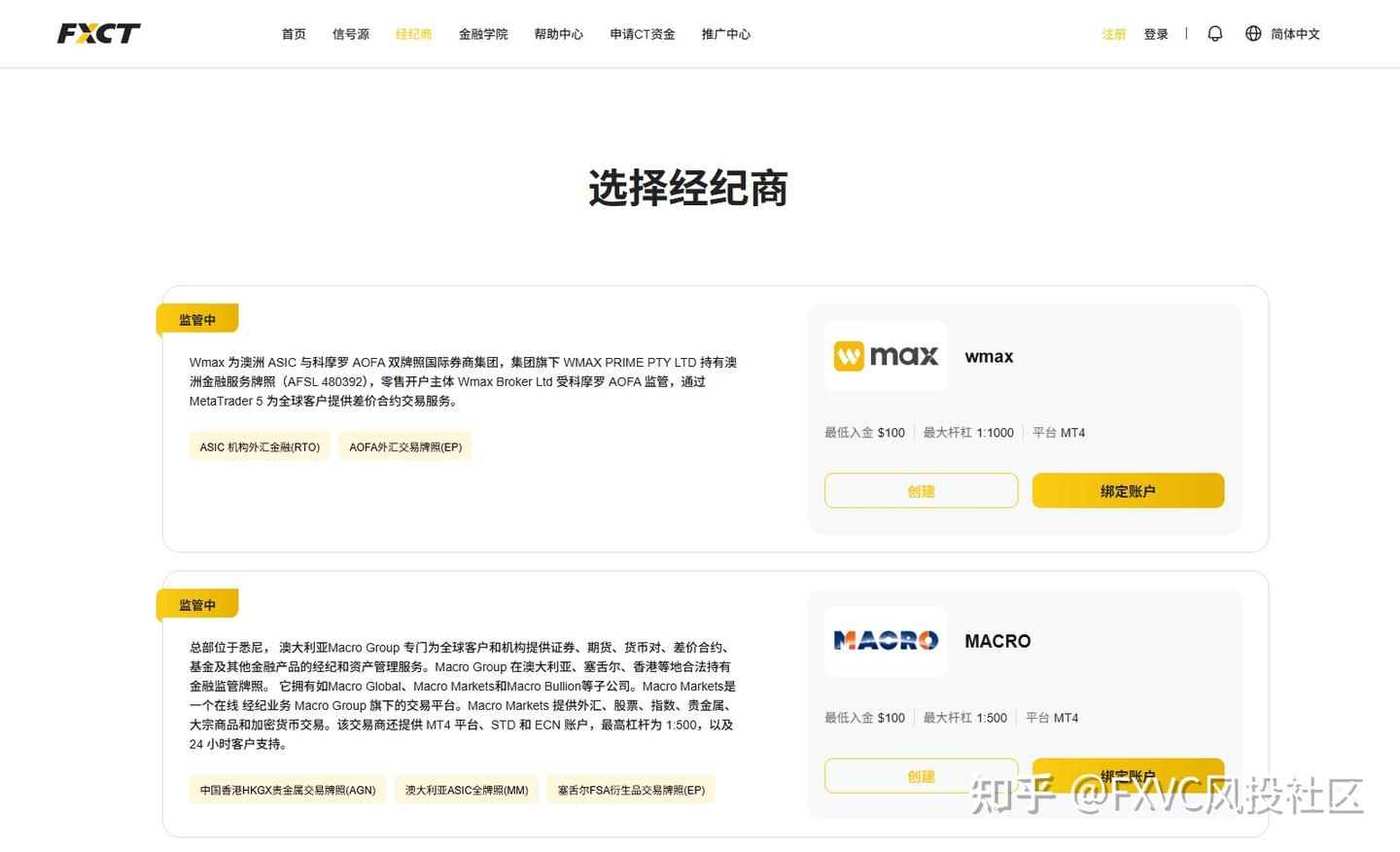Viewport: 1400px width, 852px height.
Task: Click the wmax broker name text
Action: tap(989, 356)
